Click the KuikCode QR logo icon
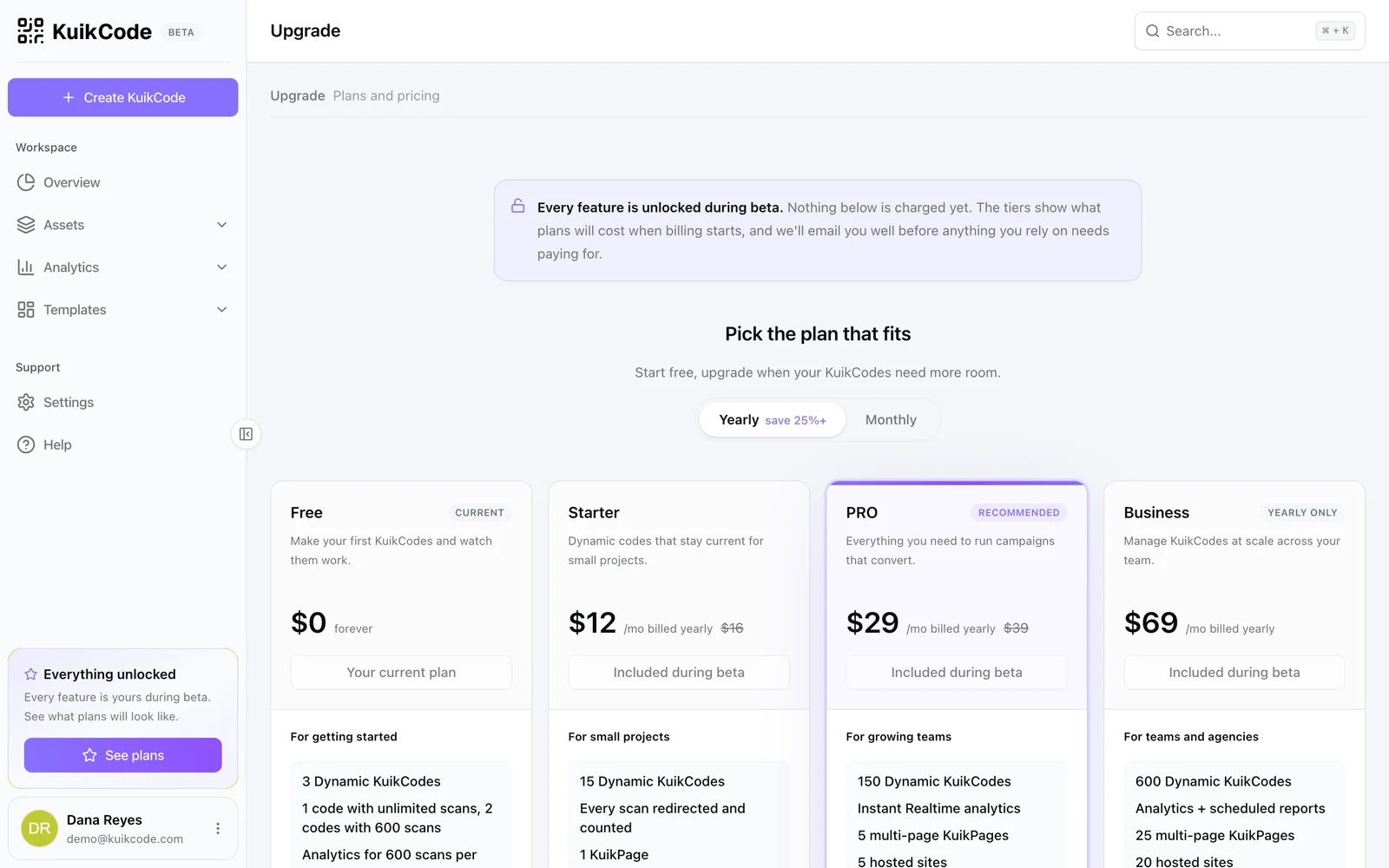 pyautogui.click(x=30, y=31)
